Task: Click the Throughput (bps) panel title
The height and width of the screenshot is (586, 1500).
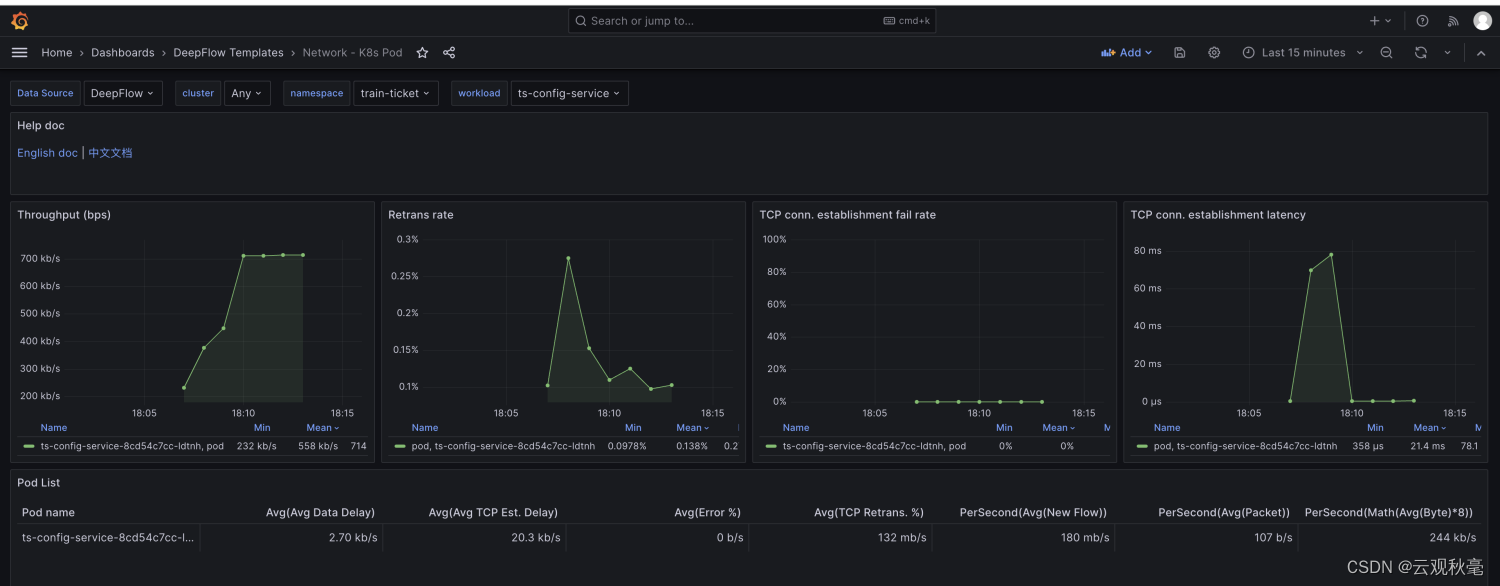Action: click(64, 215)
